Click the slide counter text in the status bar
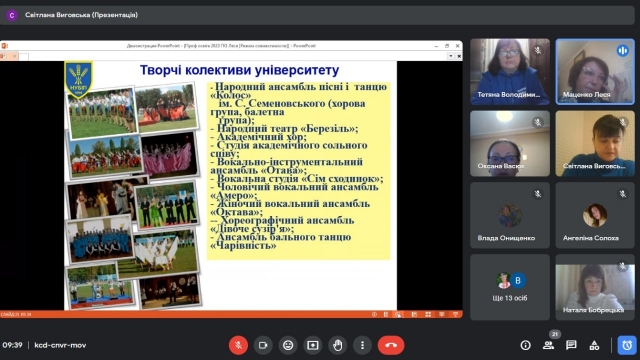Viewport: 640px width, 360px height. point(16,314)
